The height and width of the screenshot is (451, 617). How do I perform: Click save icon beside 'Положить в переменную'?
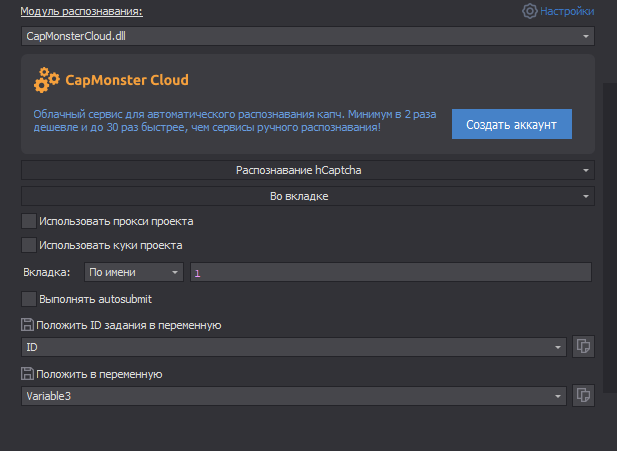pos(27,375)
